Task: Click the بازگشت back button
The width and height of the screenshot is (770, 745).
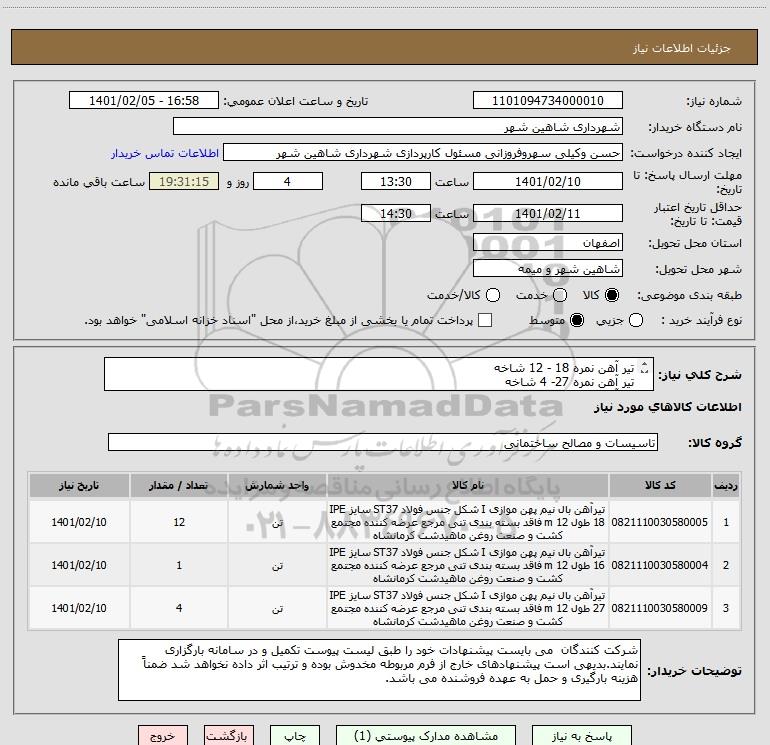Action: pos(229,736)
